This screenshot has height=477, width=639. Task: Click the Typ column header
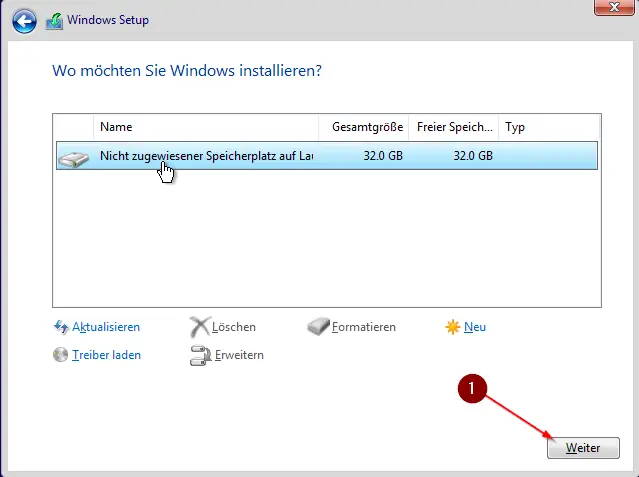tap(549, 127)
